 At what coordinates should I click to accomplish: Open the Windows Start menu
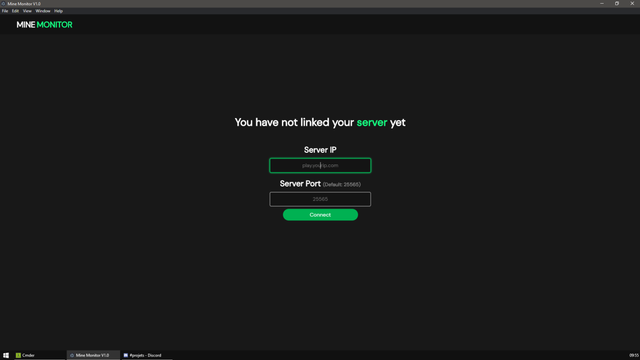pyautogui.click(x=6, y=355)
